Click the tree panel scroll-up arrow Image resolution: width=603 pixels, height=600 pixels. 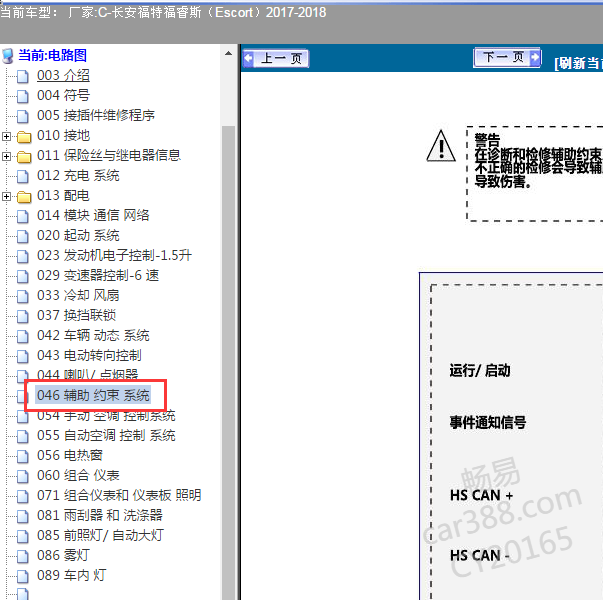(x=228, y=53)
